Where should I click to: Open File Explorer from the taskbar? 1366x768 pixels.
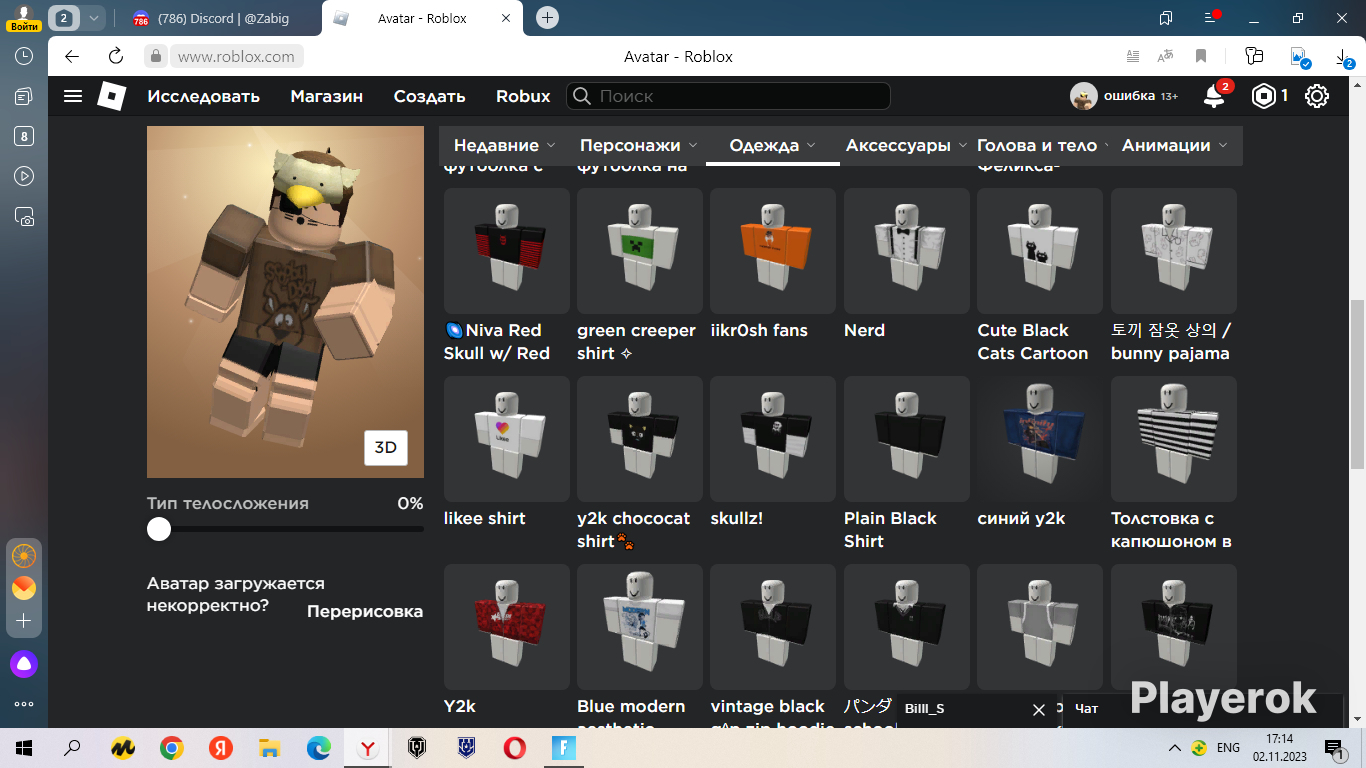(x=269, y=747)
